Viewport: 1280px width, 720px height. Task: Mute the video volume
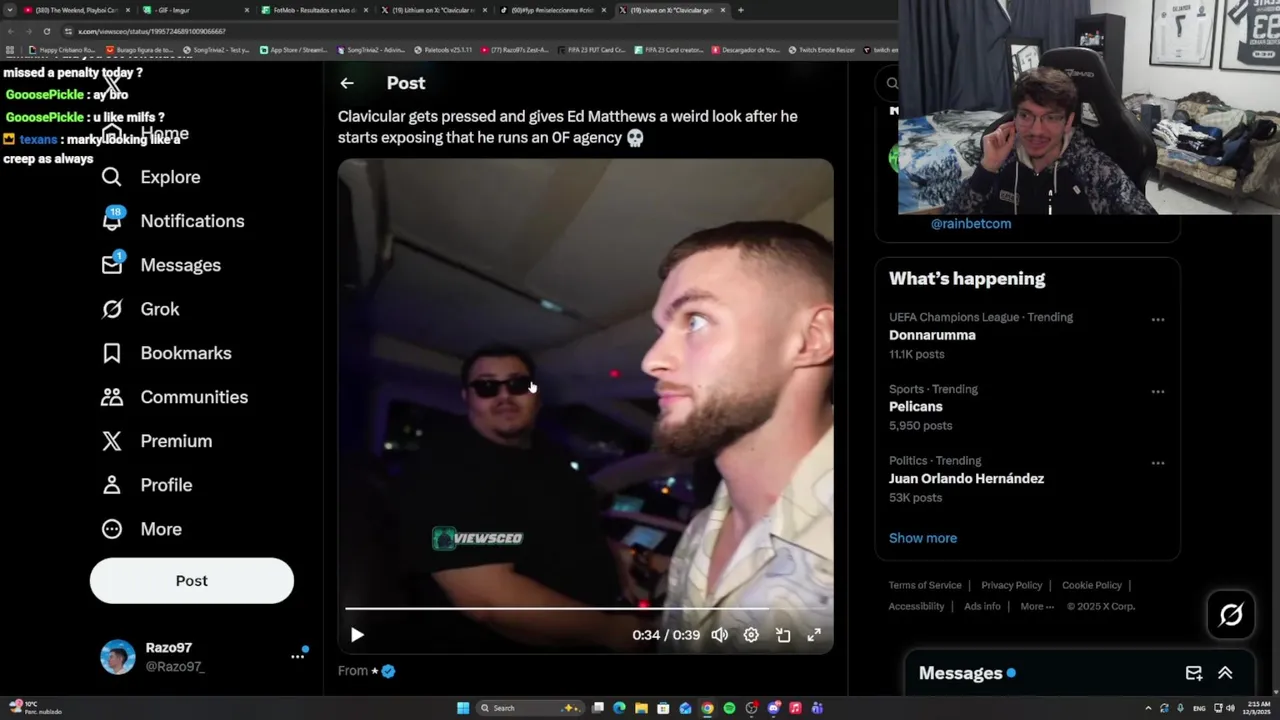(720, 635)
